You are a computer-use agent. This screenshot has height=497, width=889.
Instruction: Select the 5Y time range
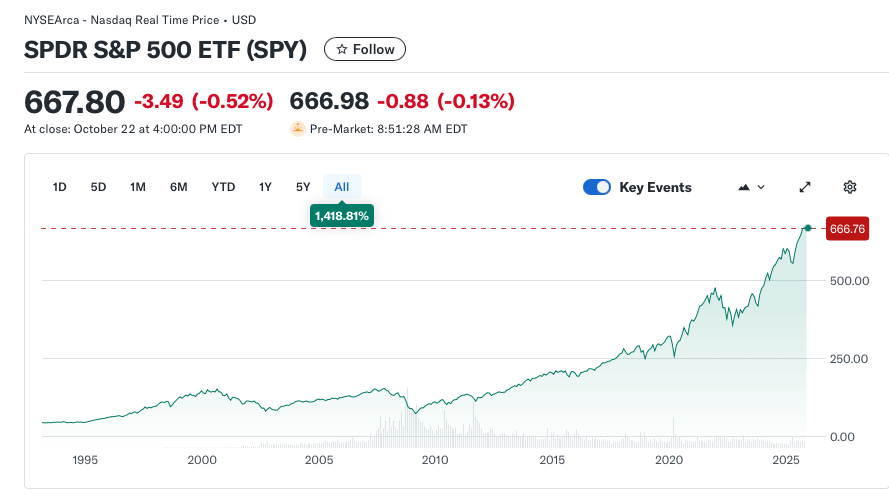[x=303, y=187]
